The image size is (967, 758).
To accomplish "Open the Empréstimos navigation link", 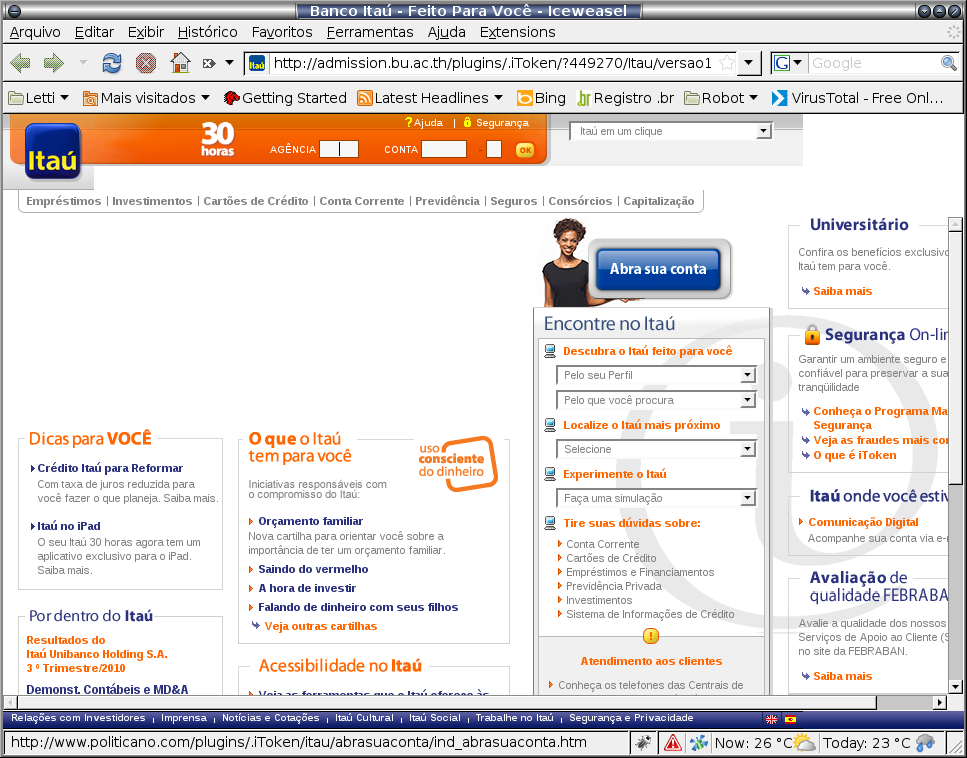I will (64, 201).
